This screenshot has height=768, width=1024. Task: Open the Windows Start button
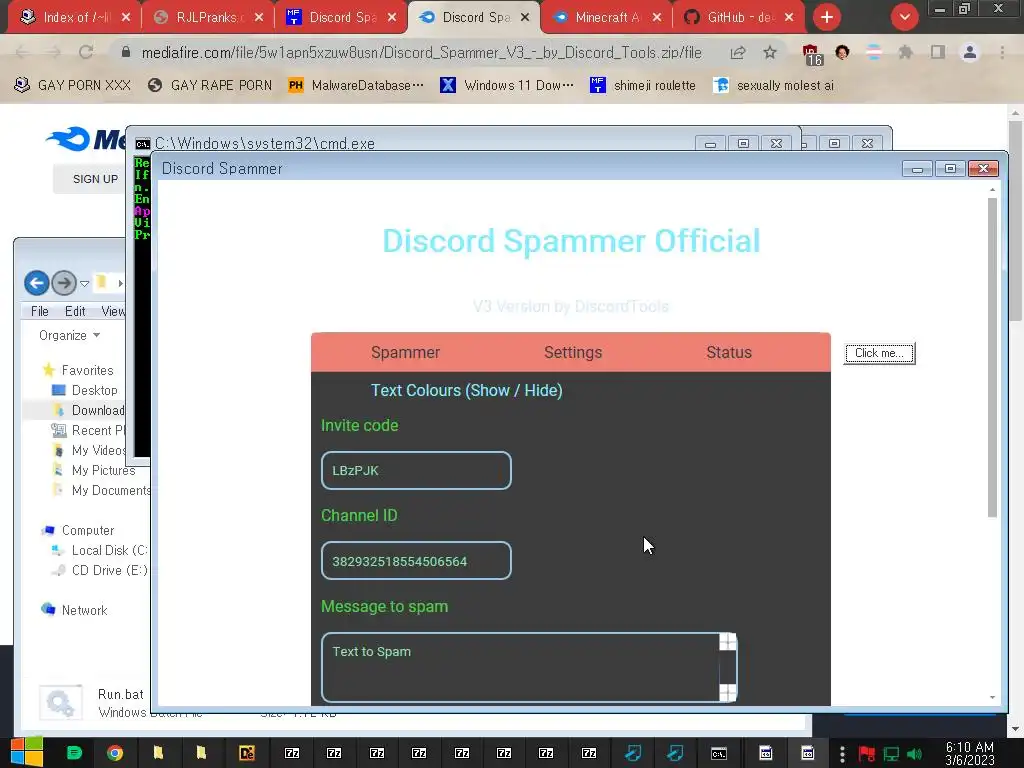(x=26, y=752)
